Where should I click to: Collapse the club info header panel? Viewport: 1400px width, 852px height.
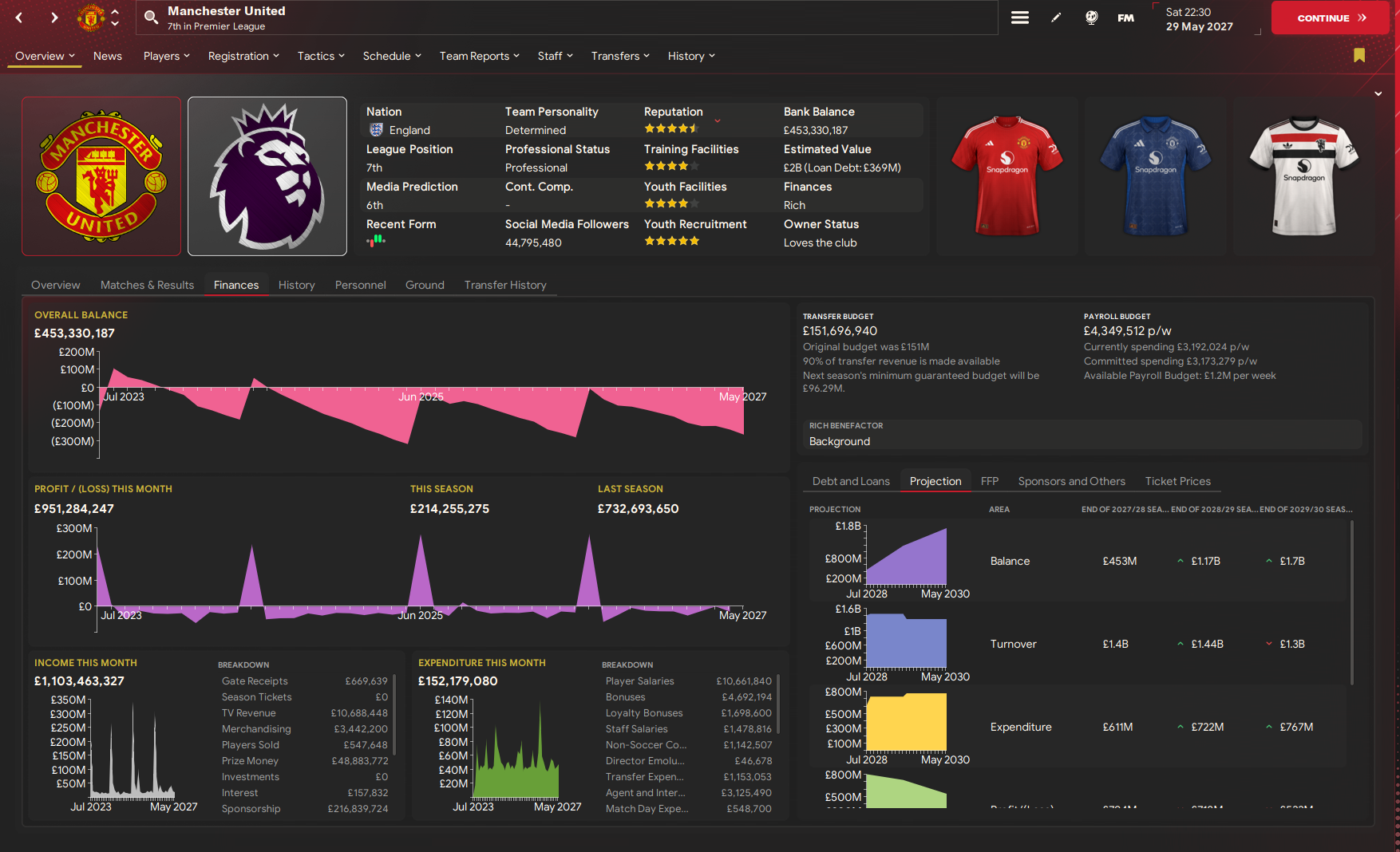pos(1378,94)
